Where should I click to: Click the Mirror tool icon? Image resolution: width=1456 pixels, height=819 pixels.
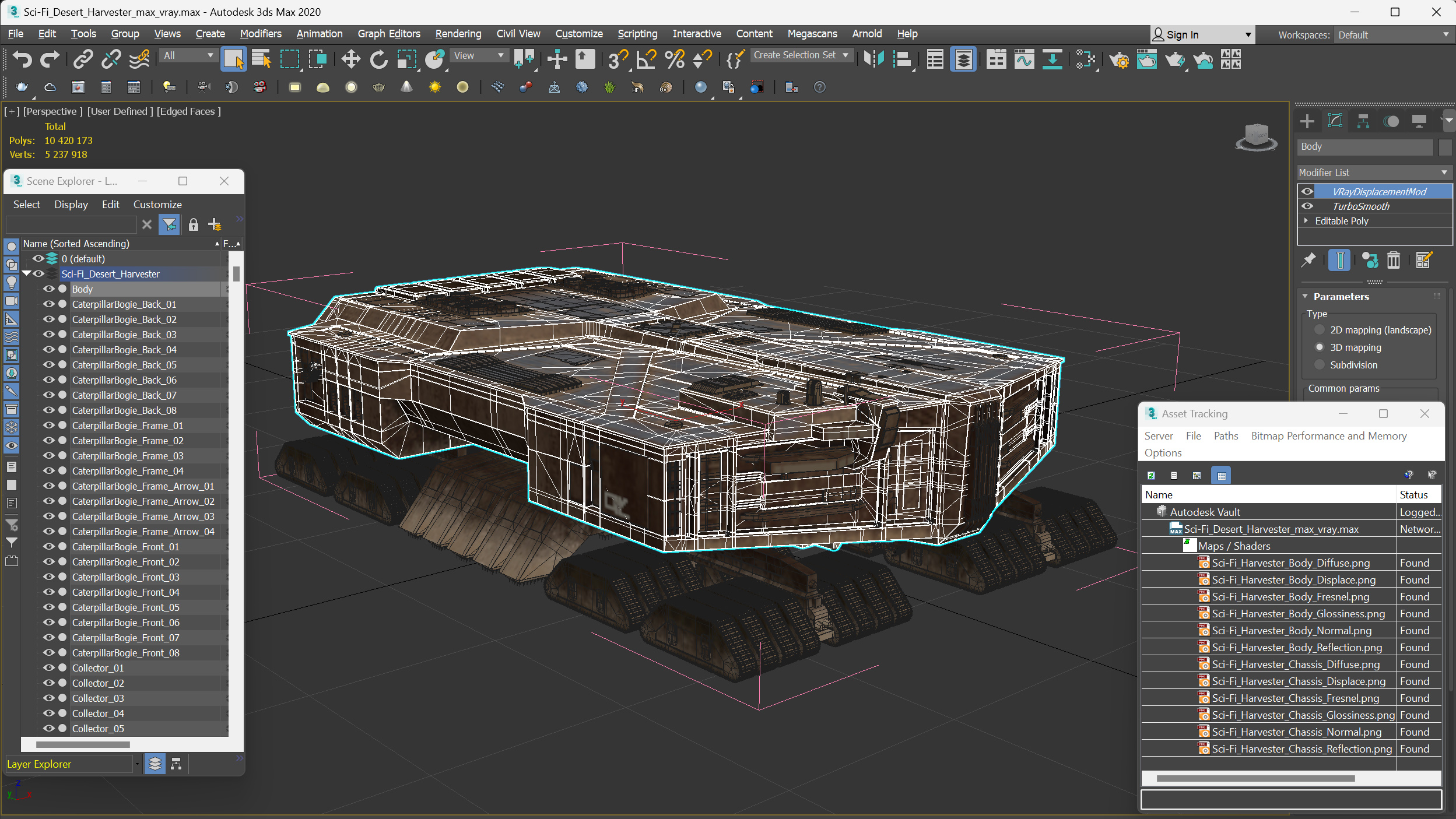click(873, 59)
